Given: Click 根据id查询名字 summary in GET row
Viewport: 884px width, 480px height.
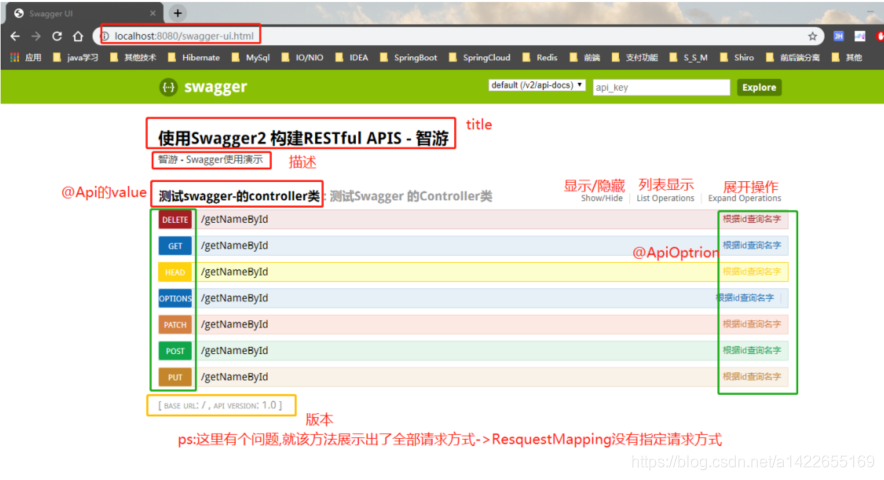Looking at the screenshot, I should 752,245.
